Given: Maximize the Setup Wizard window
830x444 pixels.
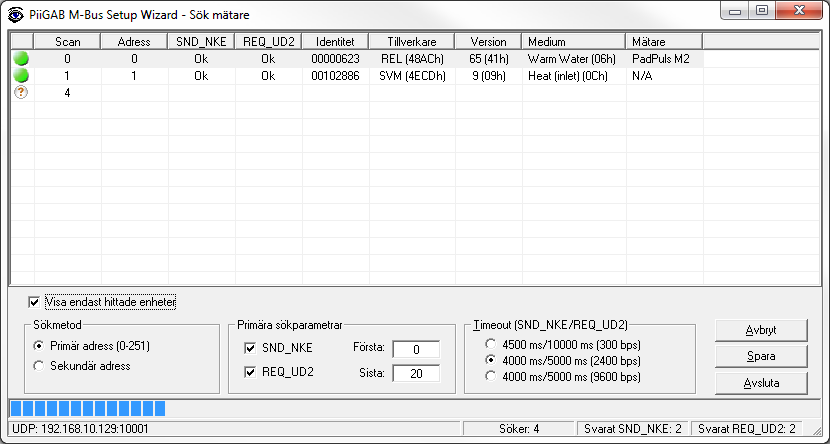Looking at the screenshot, I should pyautogui.click(x=761, y=11).
